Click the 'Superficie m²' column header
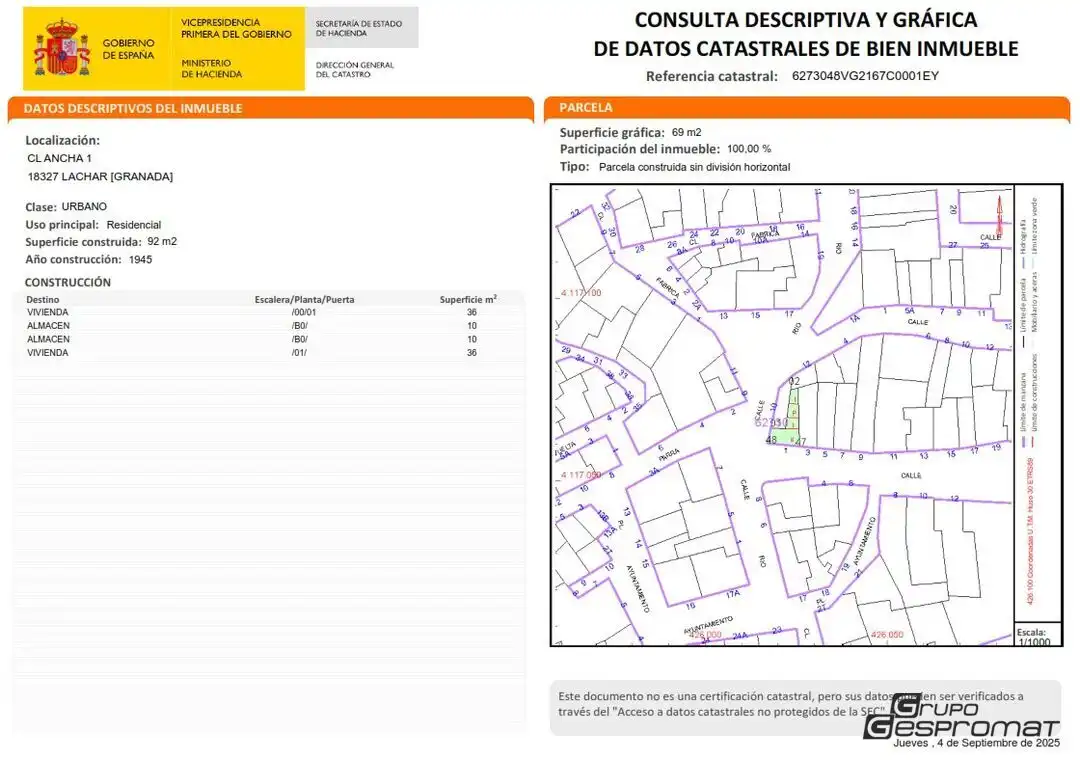This screenshot has width=1080, height=760. click(x=468, y=299)
